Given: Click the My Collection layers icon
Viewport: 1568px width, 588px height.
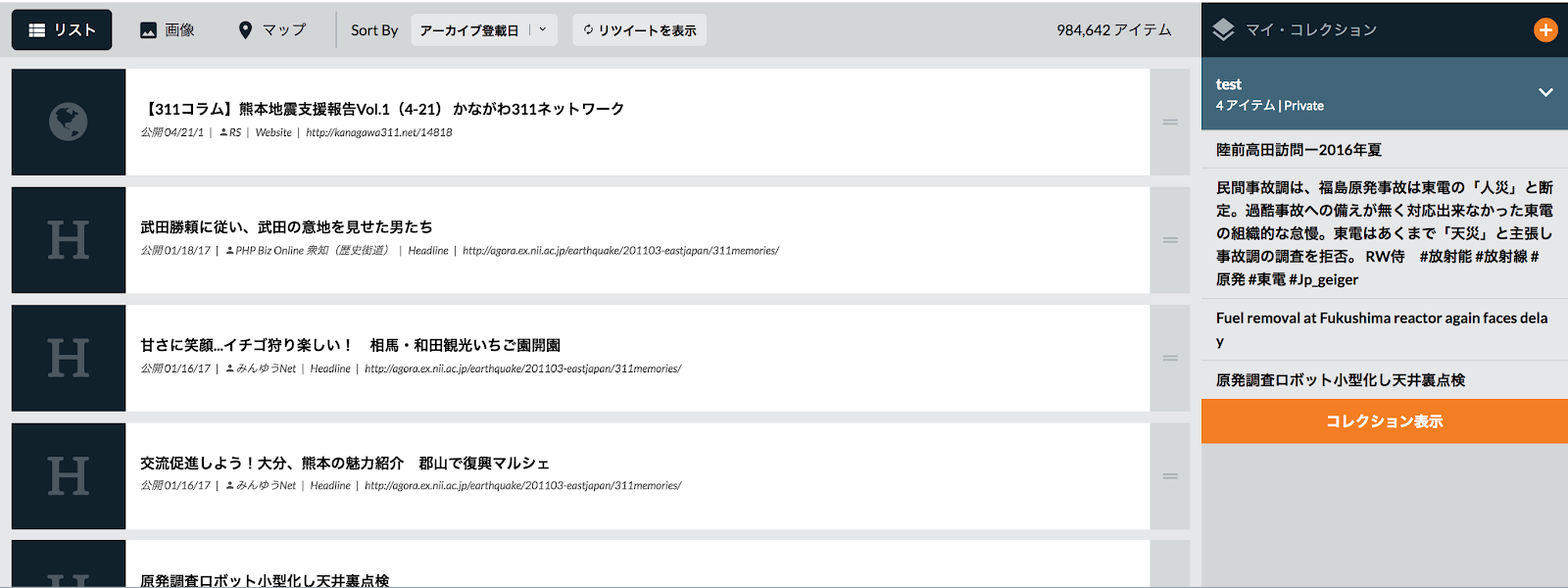Looking at the screenshot, I should pyautogui.click(x=1223, y=30).
